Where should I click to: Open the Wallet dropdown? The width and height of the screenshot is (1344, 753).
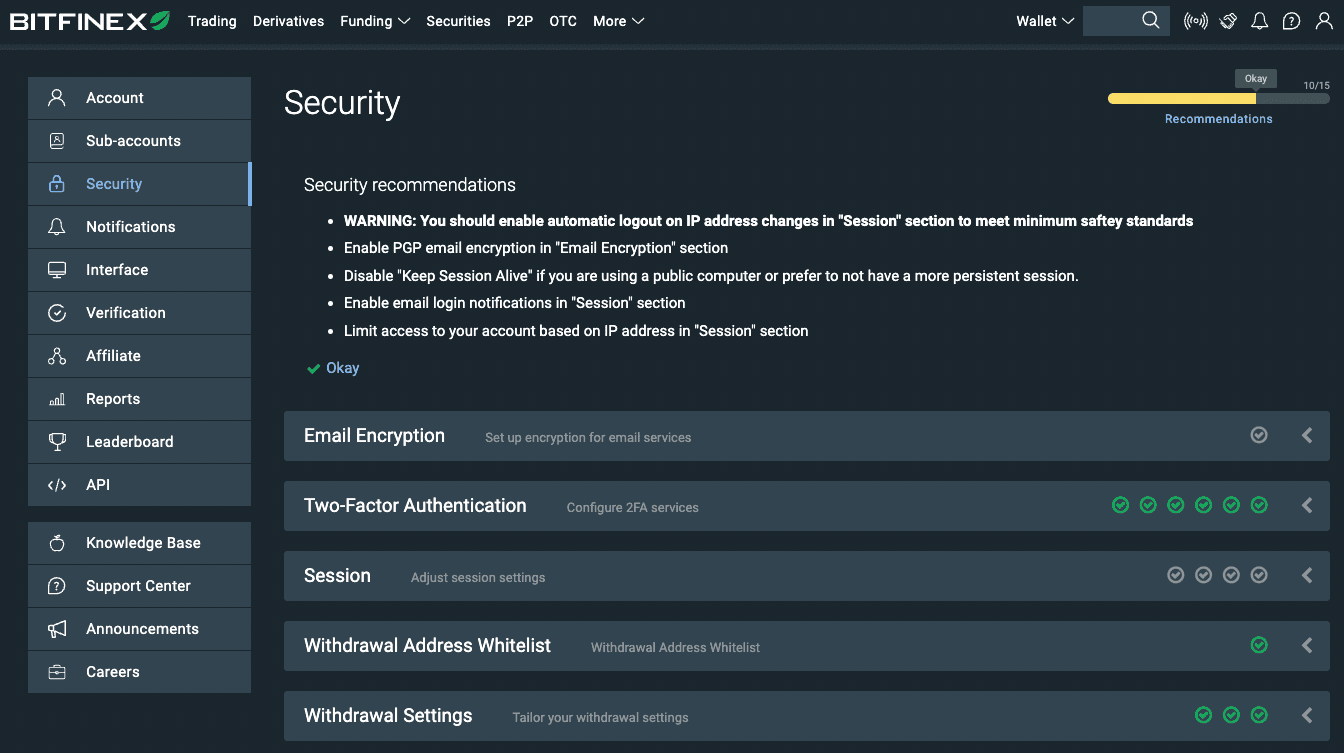(x=1045, y=21)
